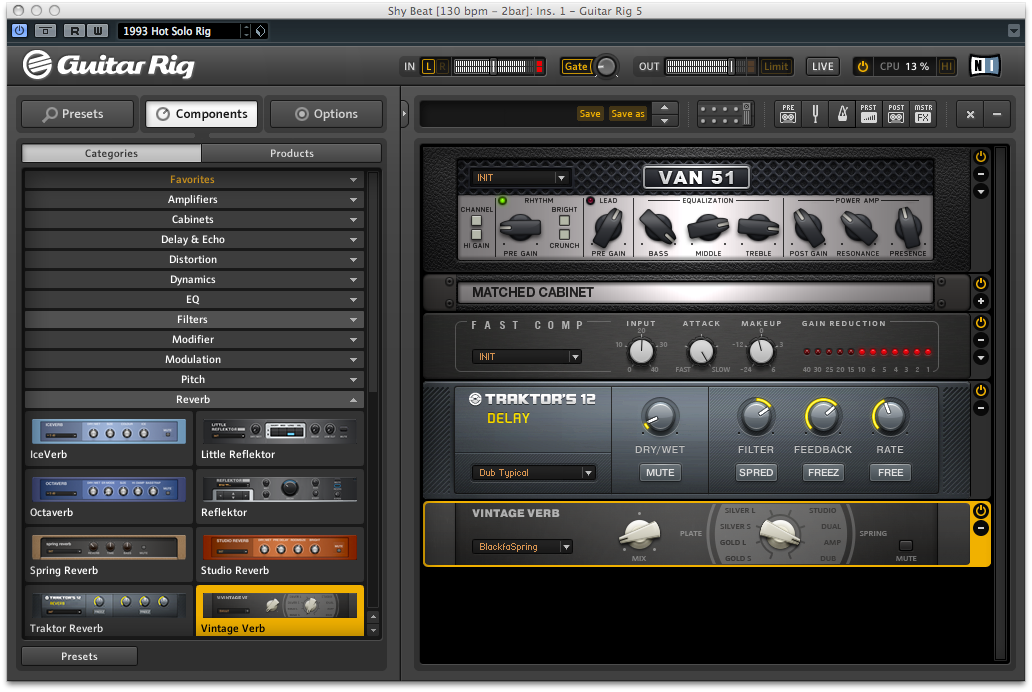
Task: Turn off the Matched Cabinet power
Action: pyautogui.click(x=981, y=284)
